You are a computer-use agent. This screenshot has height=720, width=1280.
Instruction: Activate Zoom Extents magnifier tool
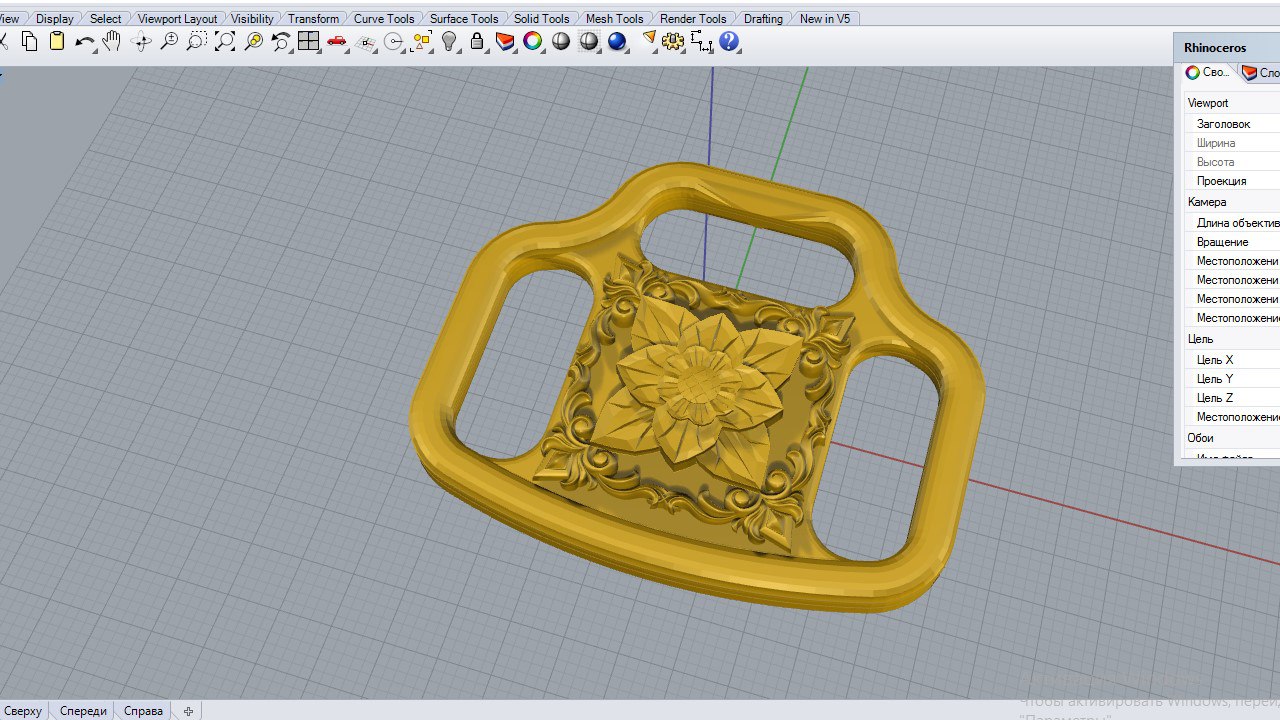click(x=225, y=42)
